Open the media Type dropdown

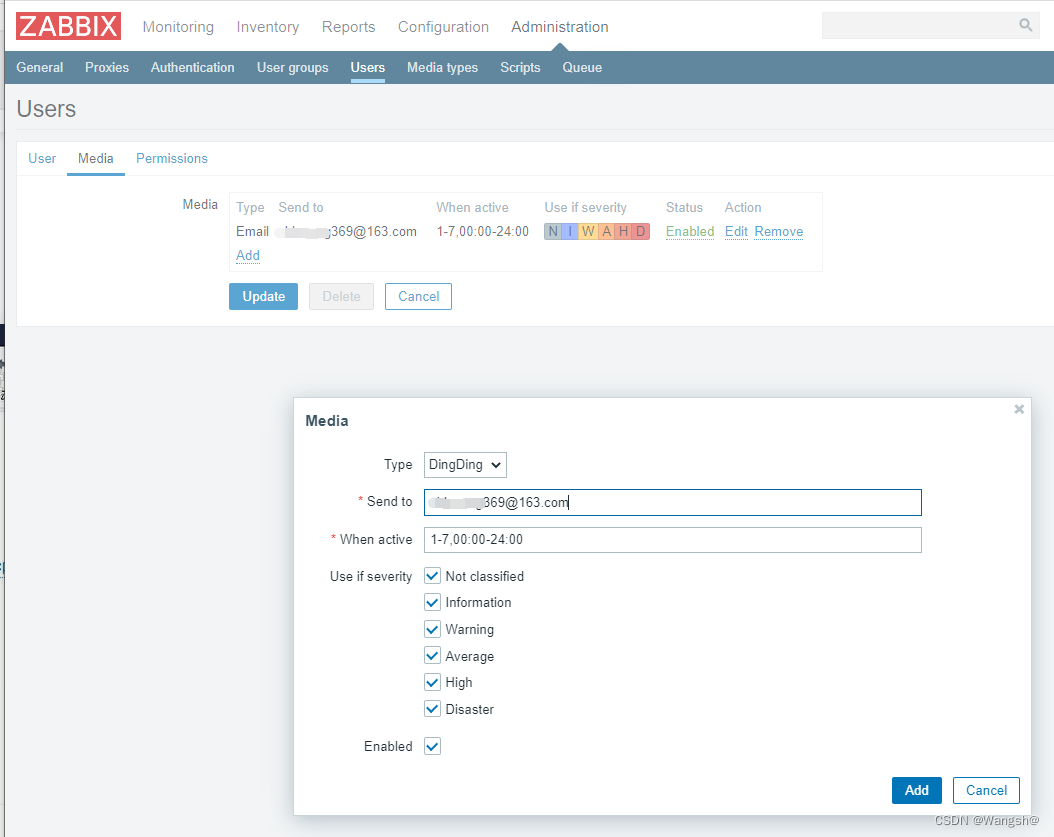(x=464, y=464)
